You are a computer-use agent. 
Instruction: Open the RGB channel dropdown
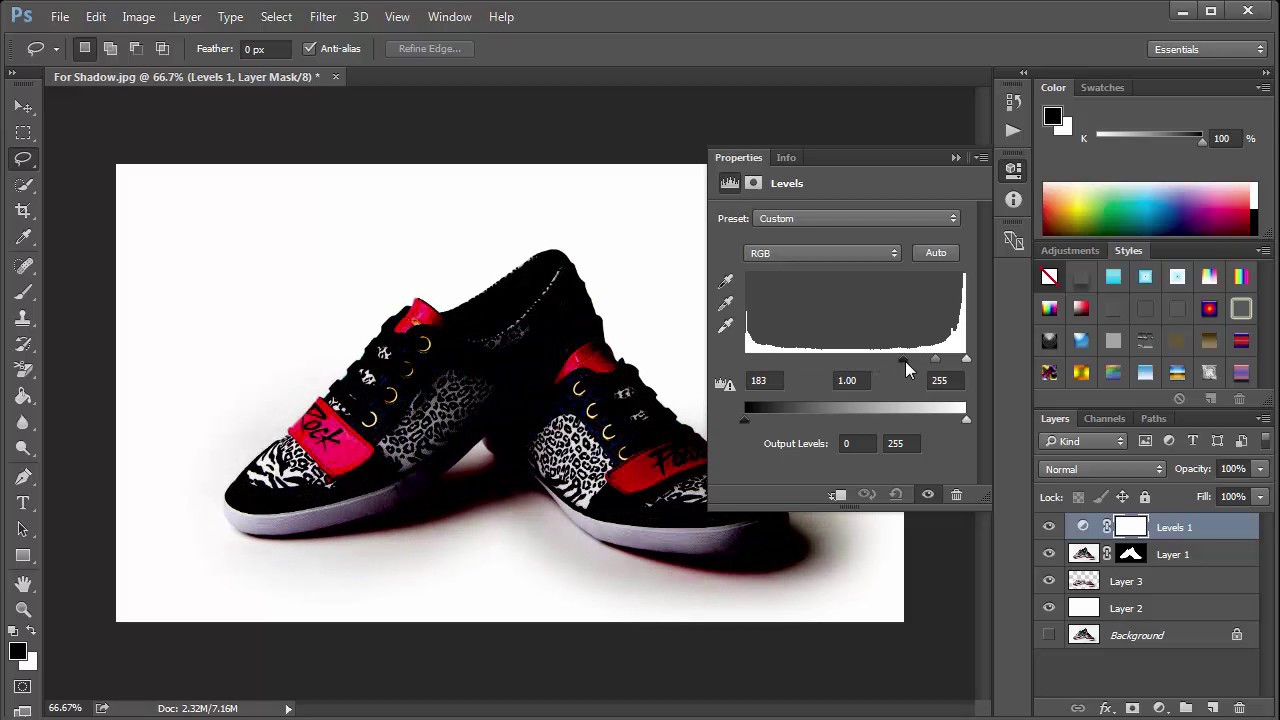822,253
